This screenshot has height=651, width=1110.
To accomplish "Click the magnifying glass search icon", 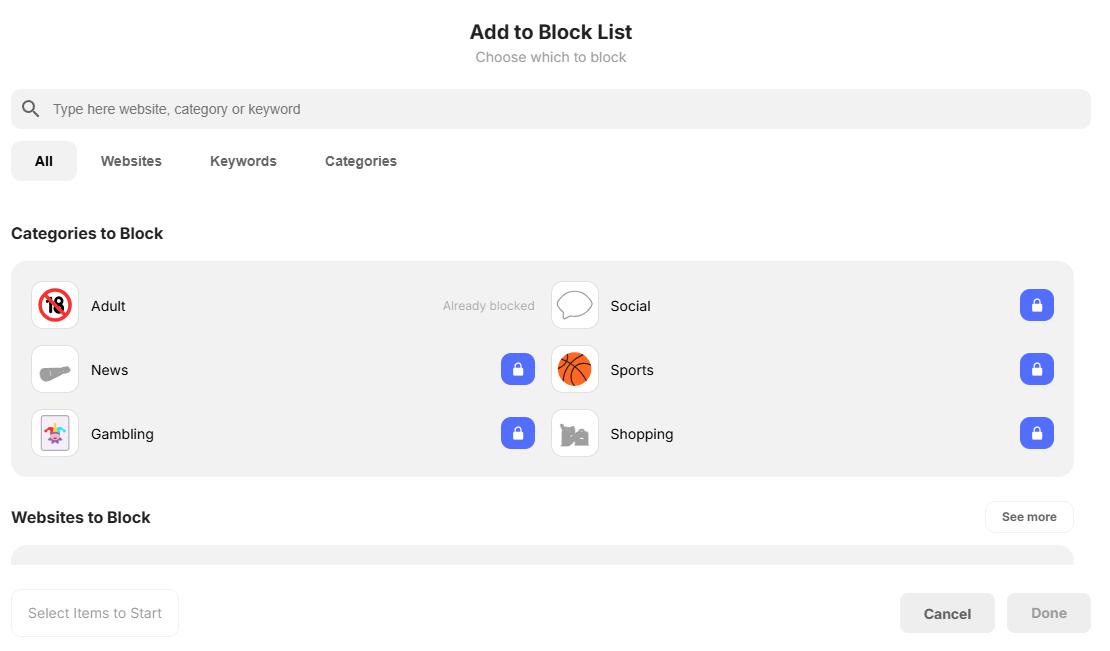I will click(x=30, y=108).
